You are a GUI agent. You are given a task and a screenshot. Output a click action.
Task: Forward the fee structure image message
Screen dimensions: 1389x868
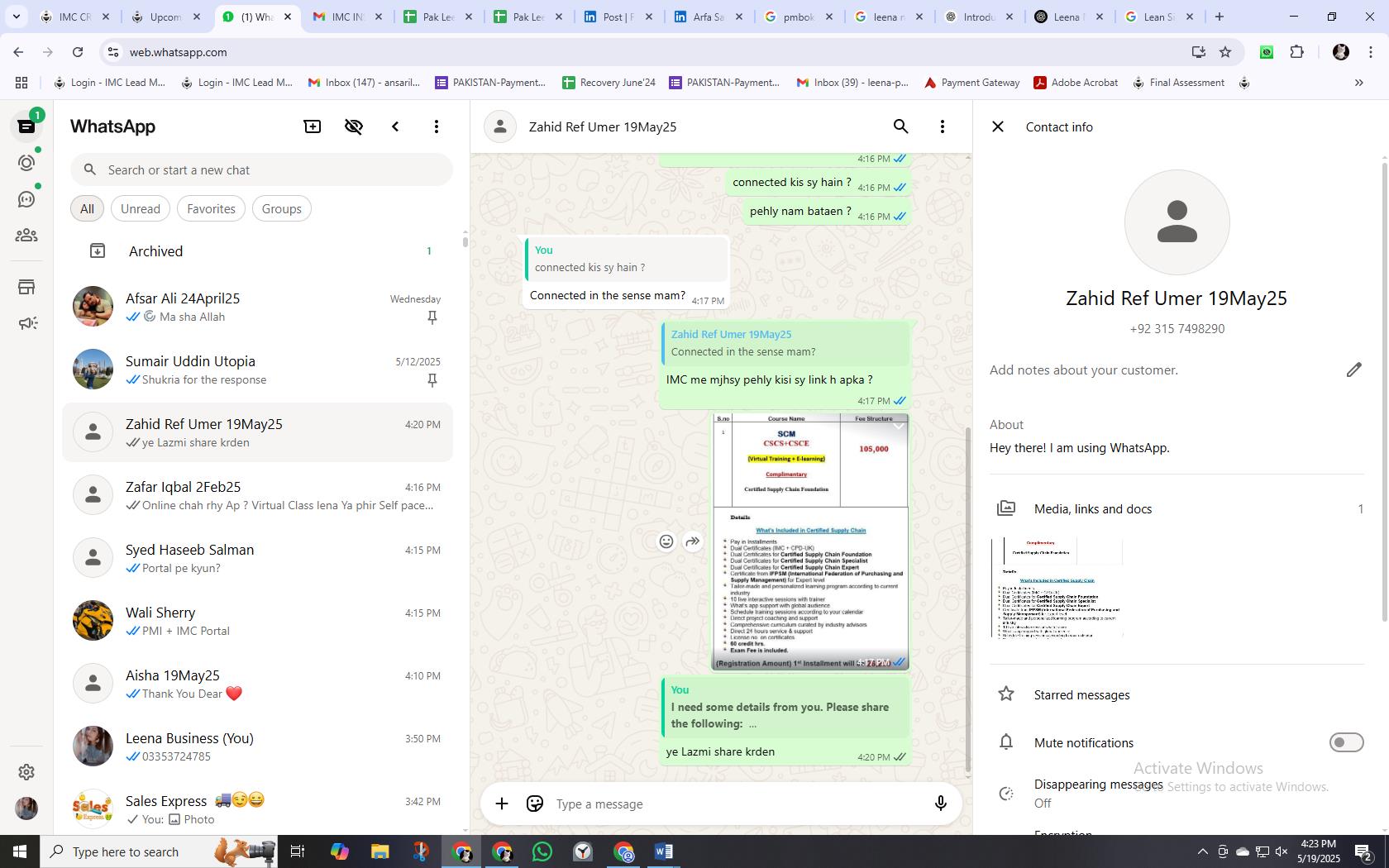pos(693,541)
